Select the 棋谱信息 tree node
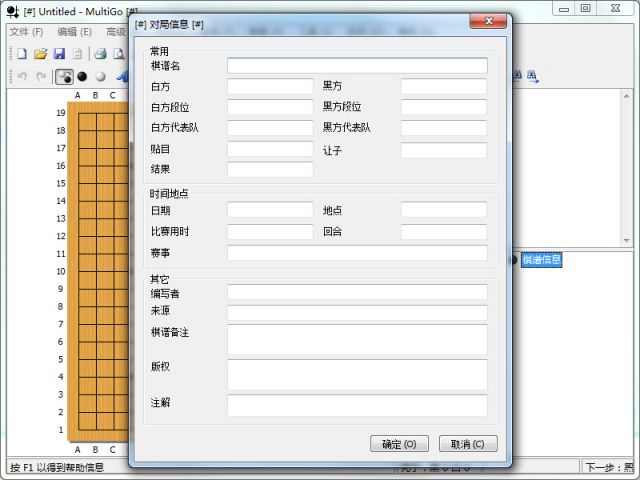This screenshot has width=640, height=480. pos(541,260)
